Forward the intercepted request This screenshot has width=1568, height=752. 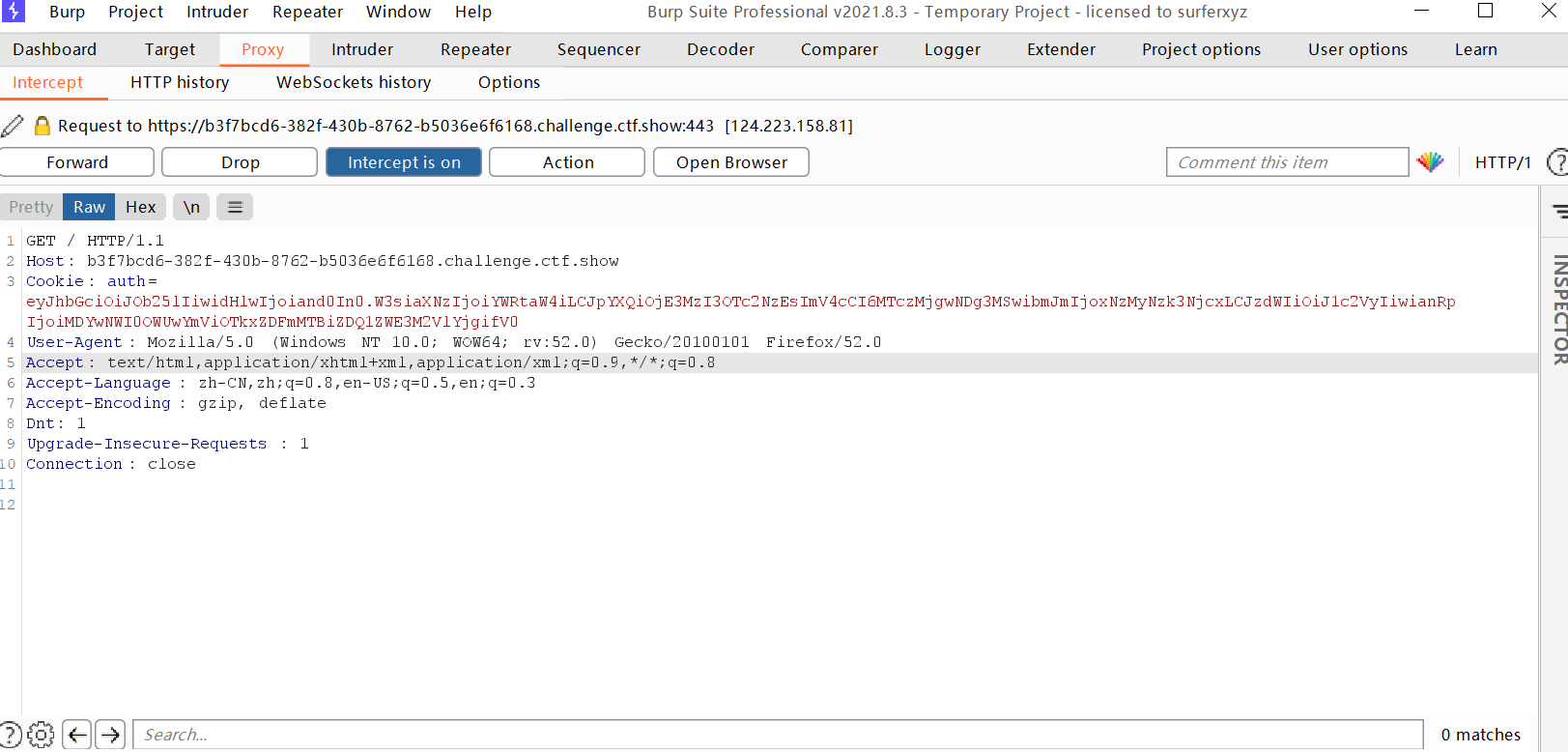coord(77,162)
